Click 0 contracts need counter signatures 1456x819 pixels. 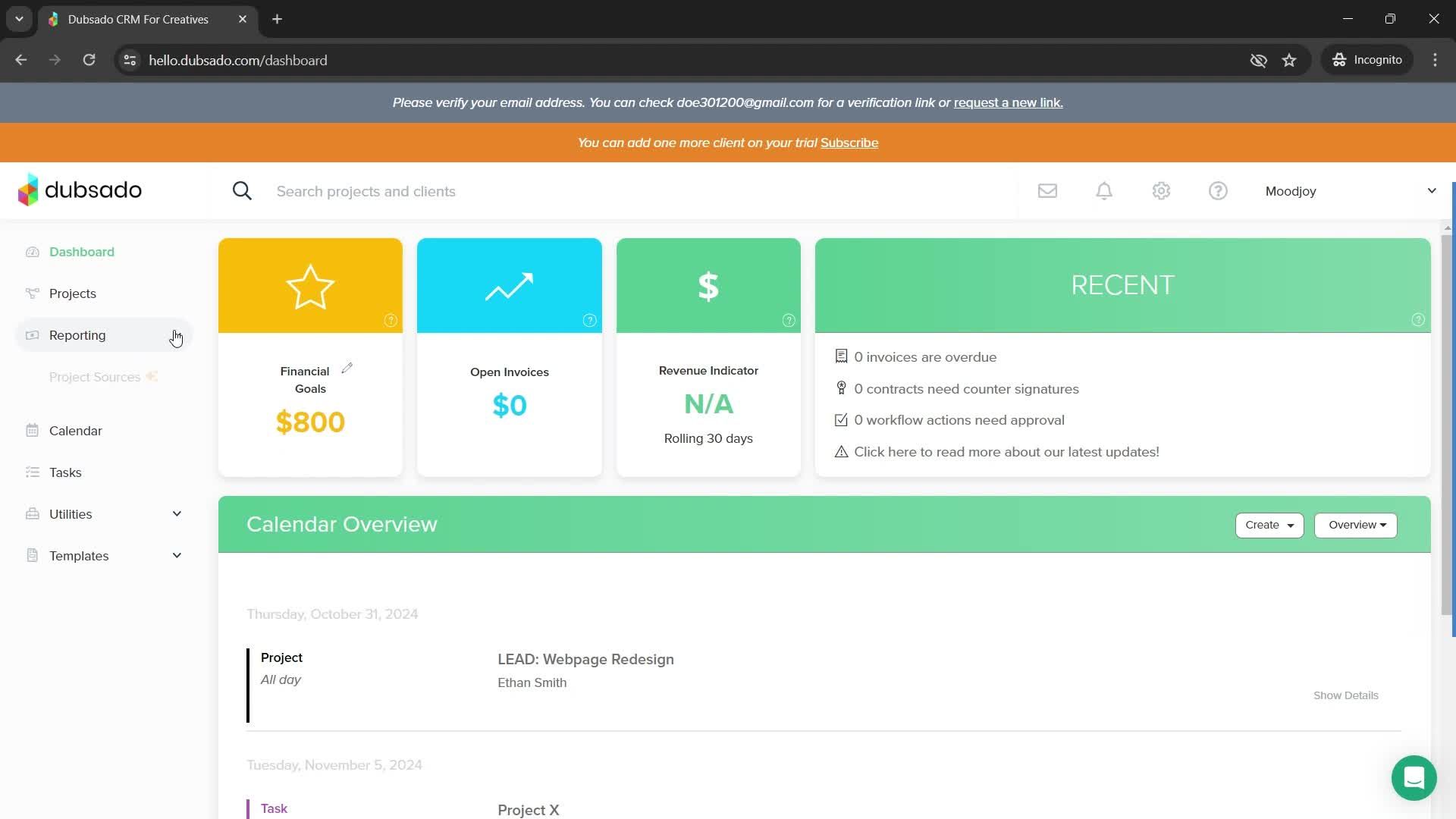tap(966, 389)
